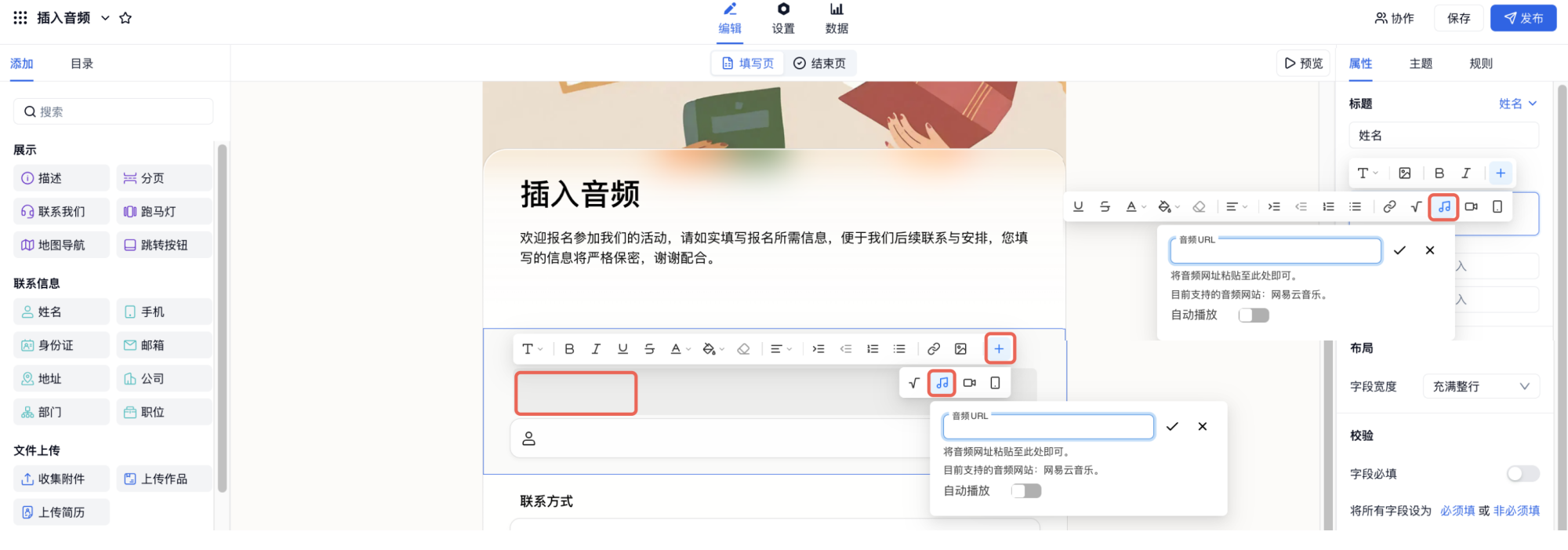This screenshot has width=1568, height=550.
Task: Open alignment dropdown in right panel toolbar
Action: point(1236,206)
